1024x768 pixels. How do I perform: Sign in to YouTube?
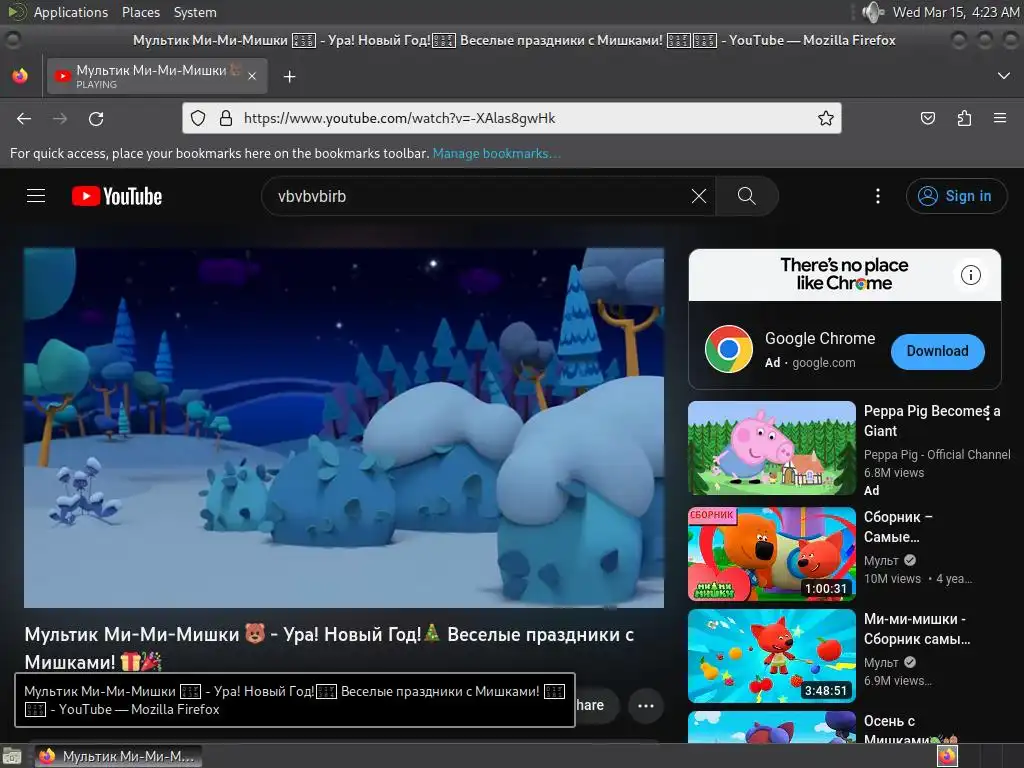tap(956, 196)
